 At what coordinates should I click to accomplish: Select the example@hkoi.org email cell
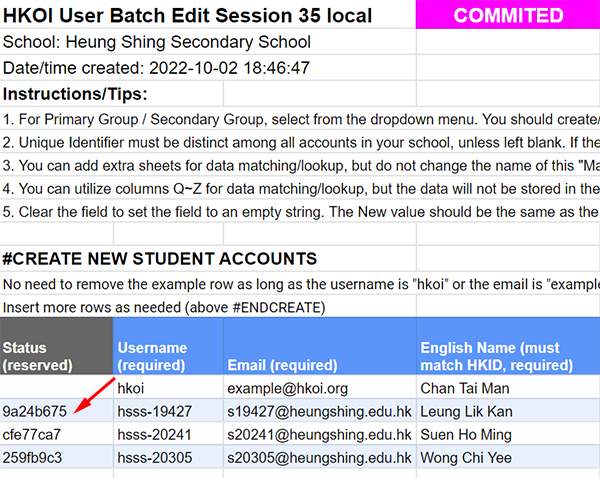click(x=320, y=388)
